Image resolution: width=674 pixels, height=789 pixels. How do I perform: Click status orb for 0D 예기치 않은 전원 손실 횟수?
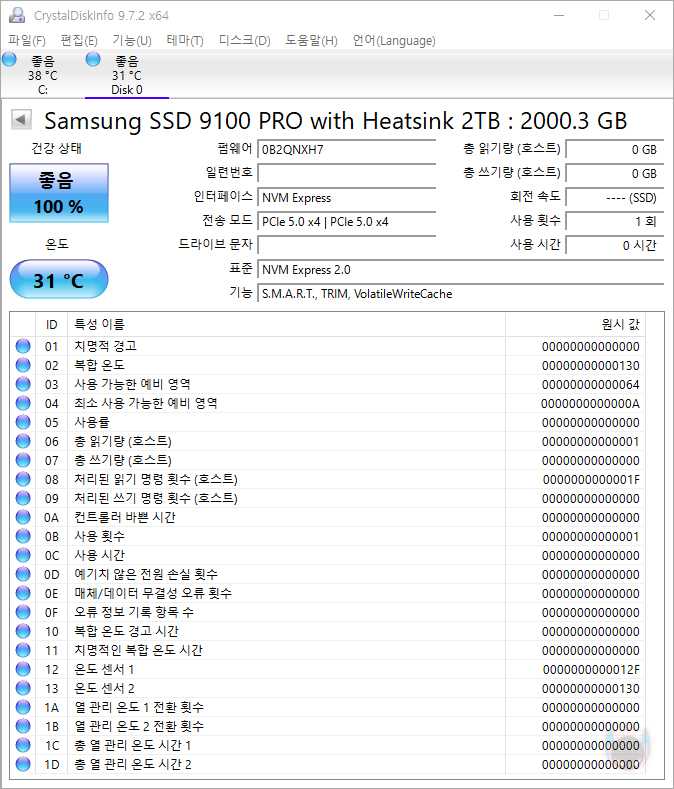tap(23, 574)
